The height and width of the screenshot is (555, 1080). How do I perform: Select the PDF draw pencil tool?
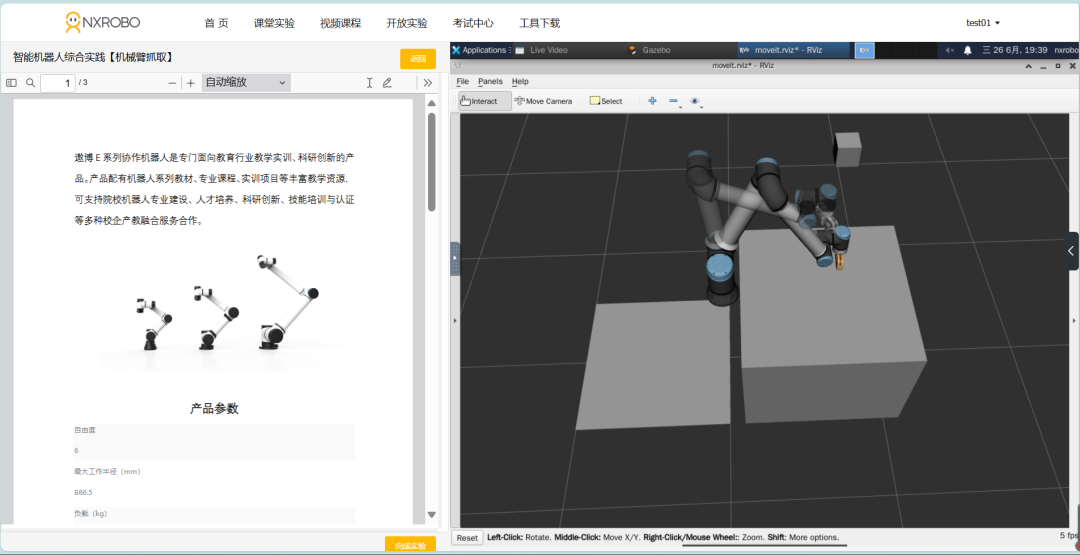pyautogui.click(x=387, y=83)
